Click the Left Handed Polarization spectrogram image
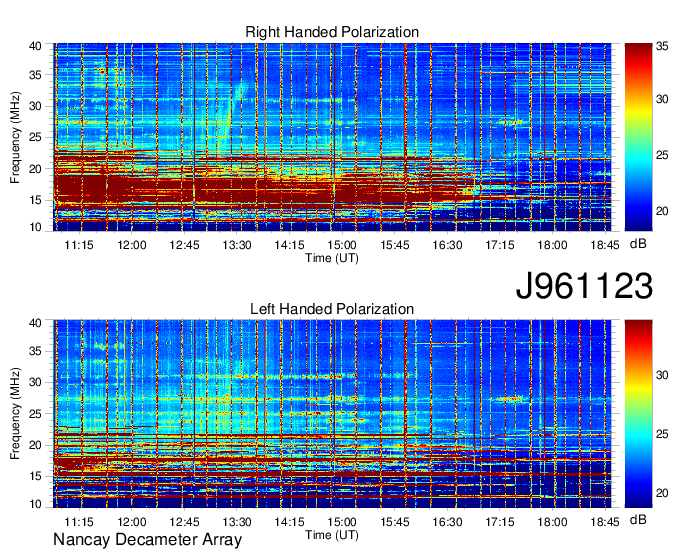680x552 pixels. click(332, 414)
